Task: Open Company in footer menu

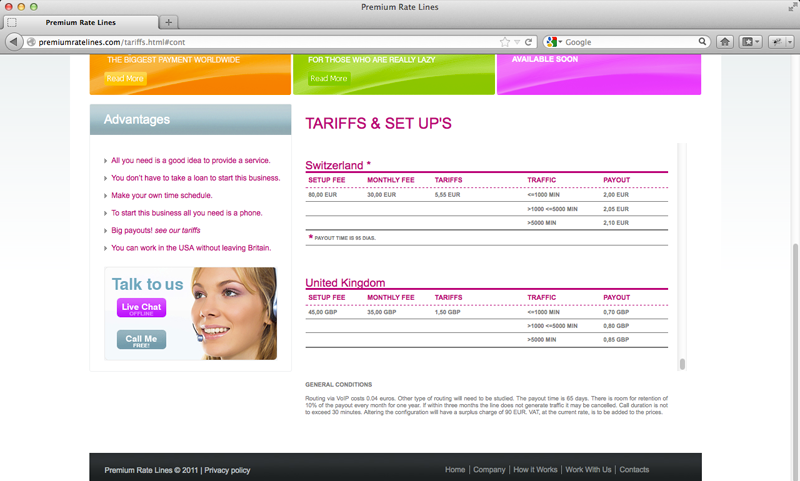Action: [489, 470]
